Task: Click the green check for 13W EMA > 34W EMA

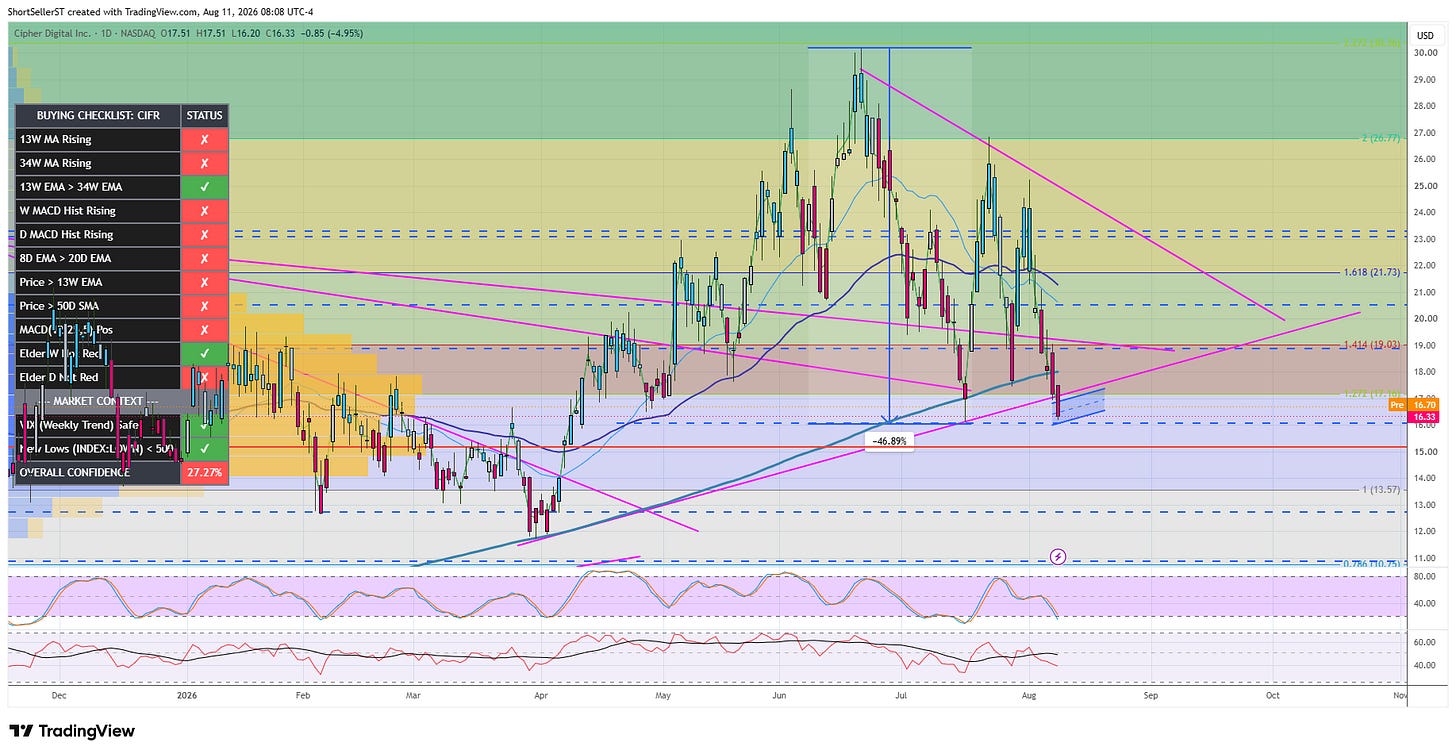Action: coord(205,187)
